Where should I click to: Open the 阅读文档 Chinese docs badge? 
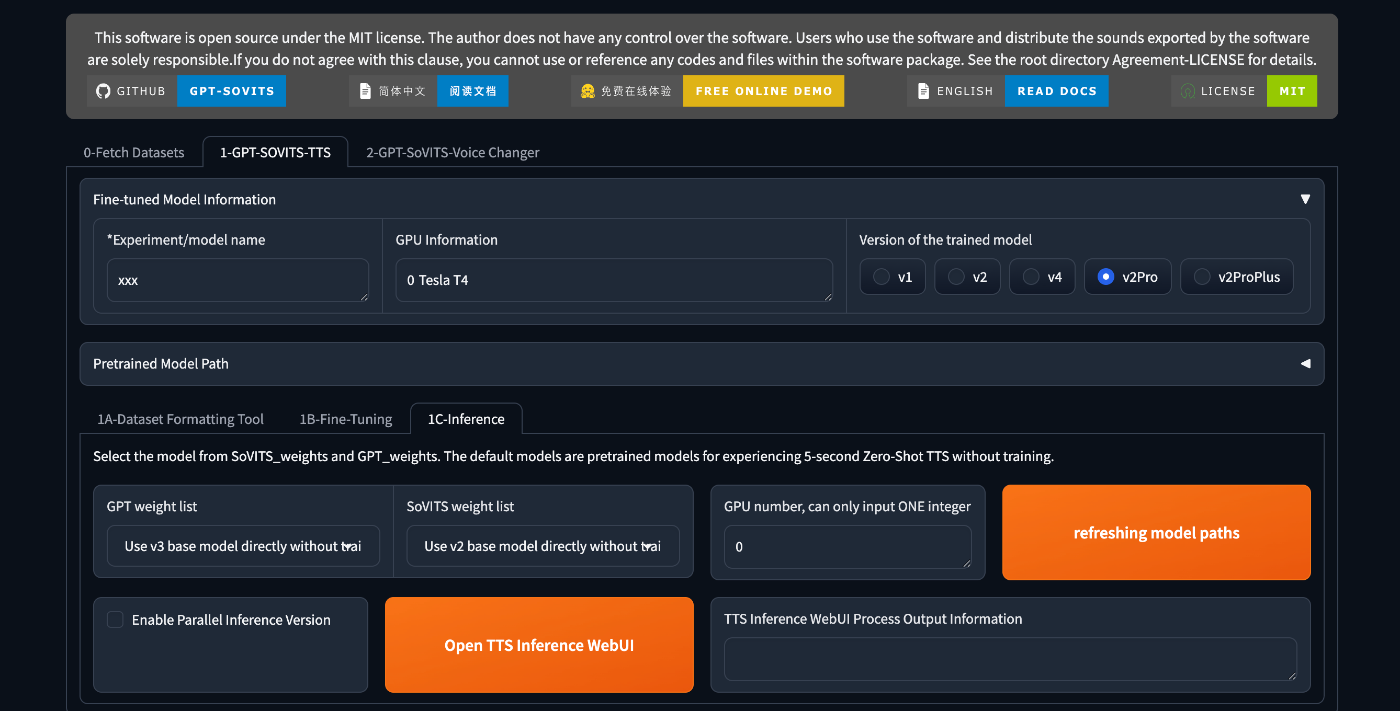coord(472,91)
